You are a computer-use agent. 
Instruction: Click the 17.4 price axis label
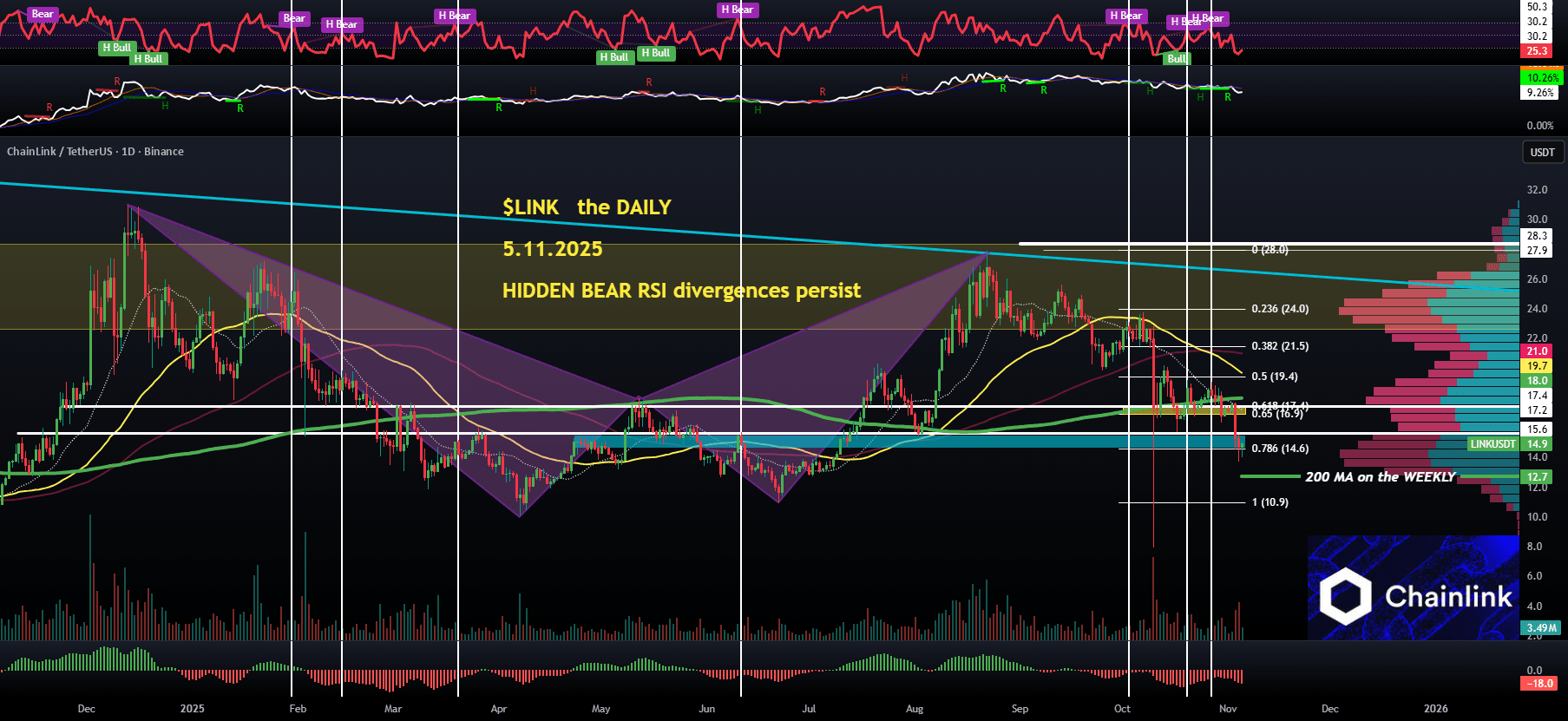[x=1538, y=396]
